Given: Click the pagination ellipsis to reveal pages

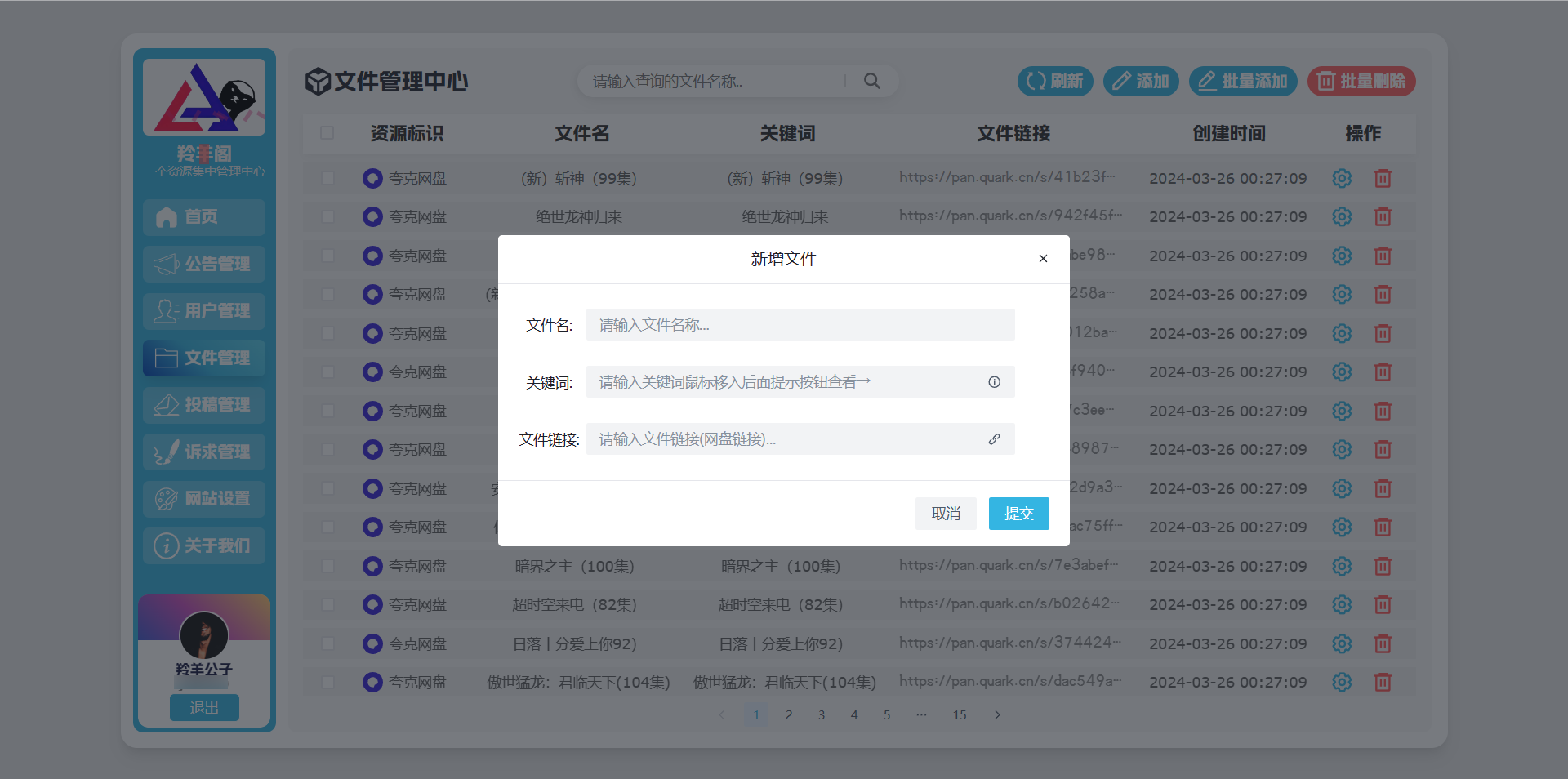Looking at the screenshot, I should 921,714.
